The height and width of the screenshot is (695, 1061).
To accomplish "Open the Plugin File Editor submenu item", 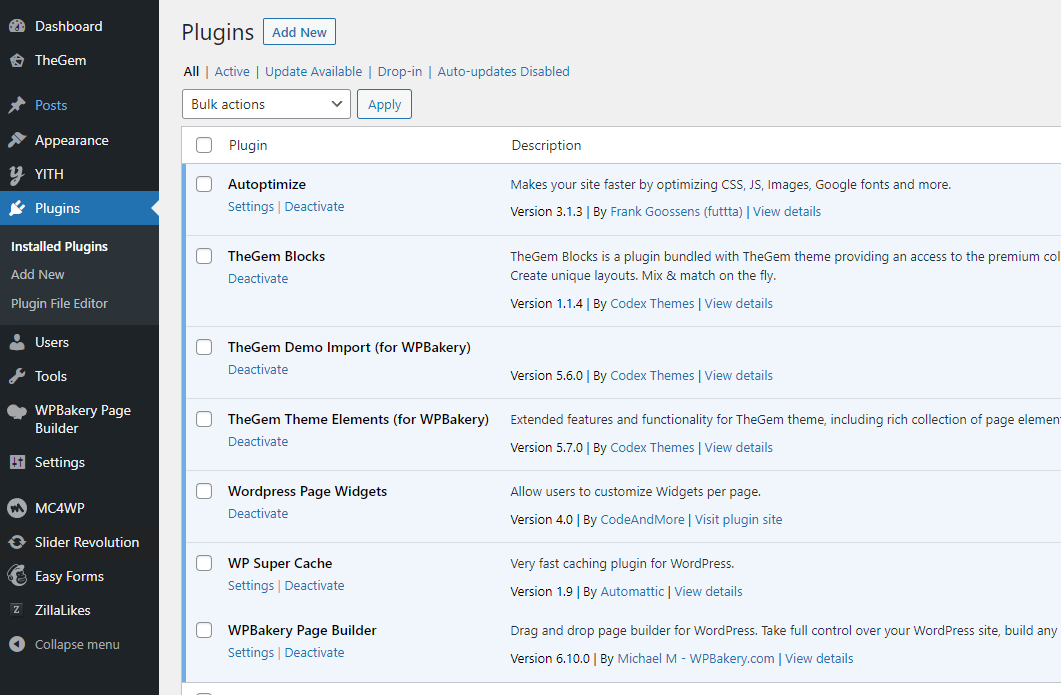I will click(x=59, y=303).
